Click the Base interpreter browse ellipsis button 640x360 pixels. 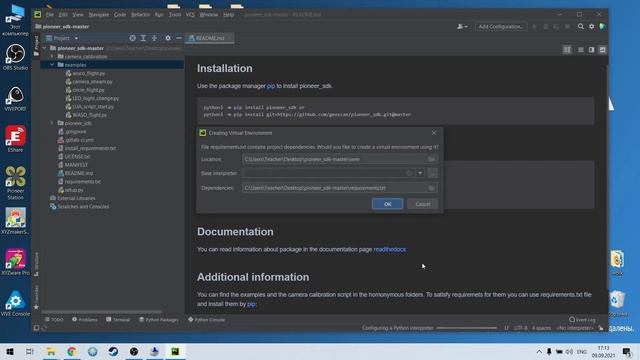(433, 173)
